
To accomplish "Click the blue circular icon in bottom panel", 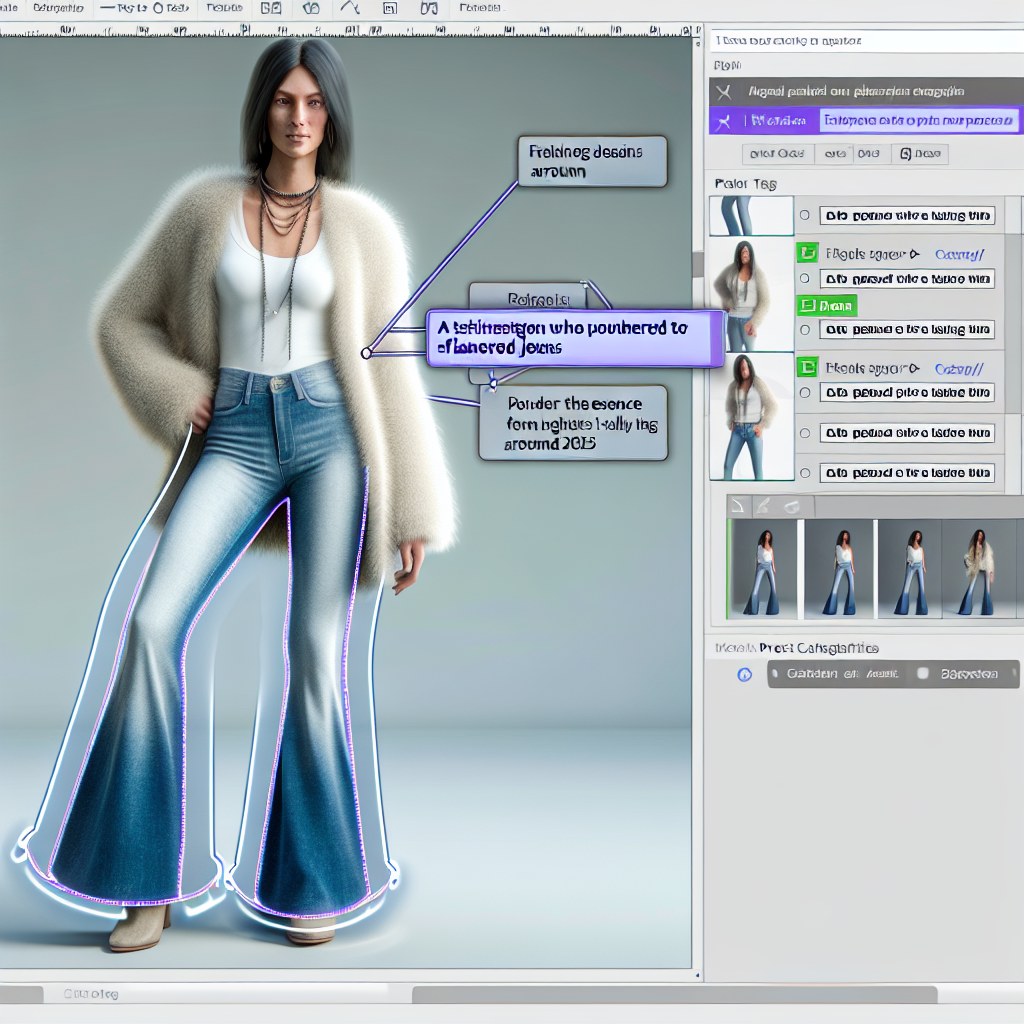I will click(x=744, y=675).
